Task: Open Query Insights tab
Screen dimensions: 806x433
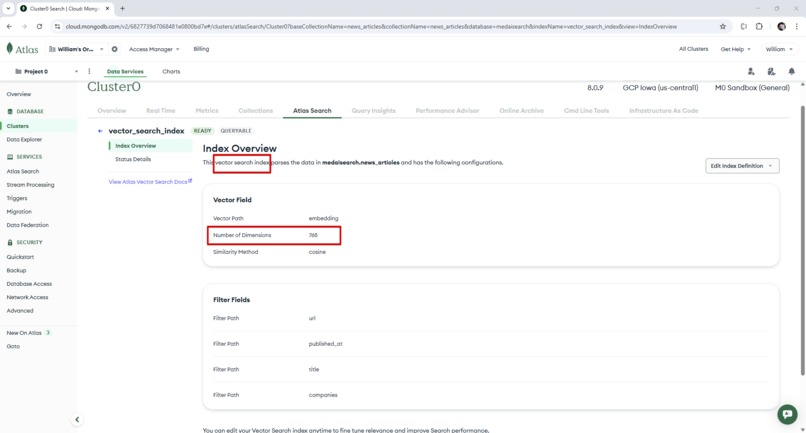Action: point(374,111)
